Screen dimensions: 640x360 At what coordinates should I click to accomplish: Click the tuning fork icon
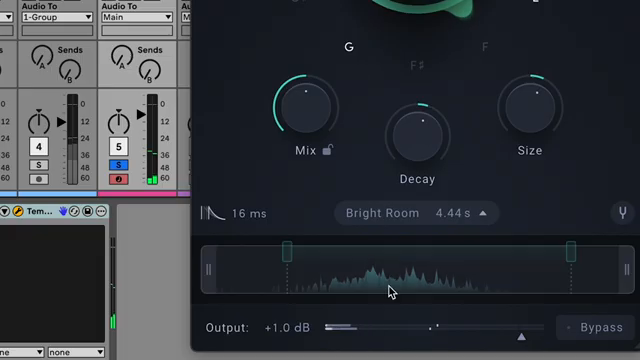coord(622,213)
